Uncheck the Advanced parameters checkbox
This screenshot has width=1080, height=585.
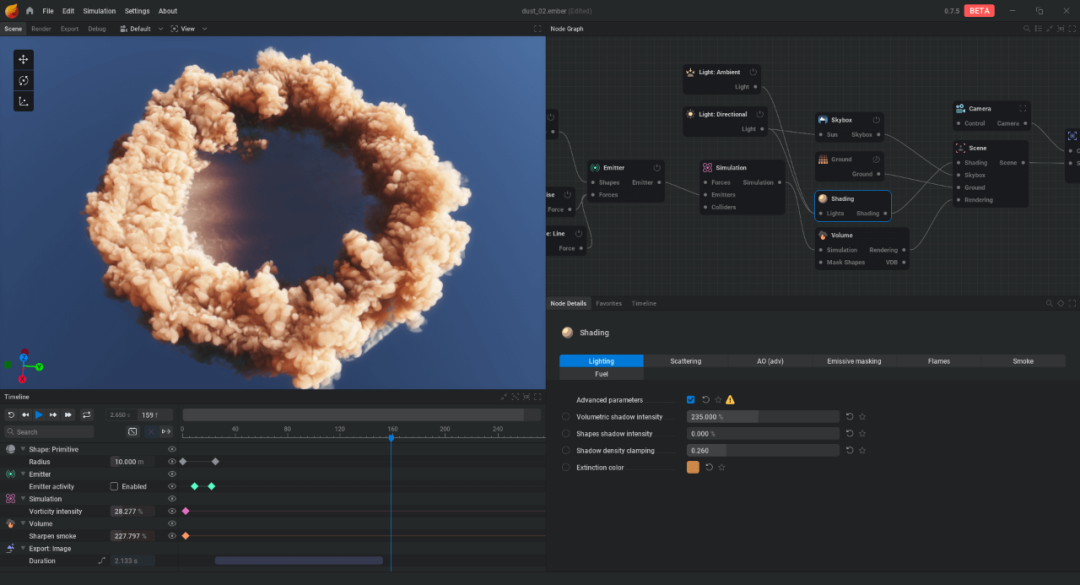690,399
